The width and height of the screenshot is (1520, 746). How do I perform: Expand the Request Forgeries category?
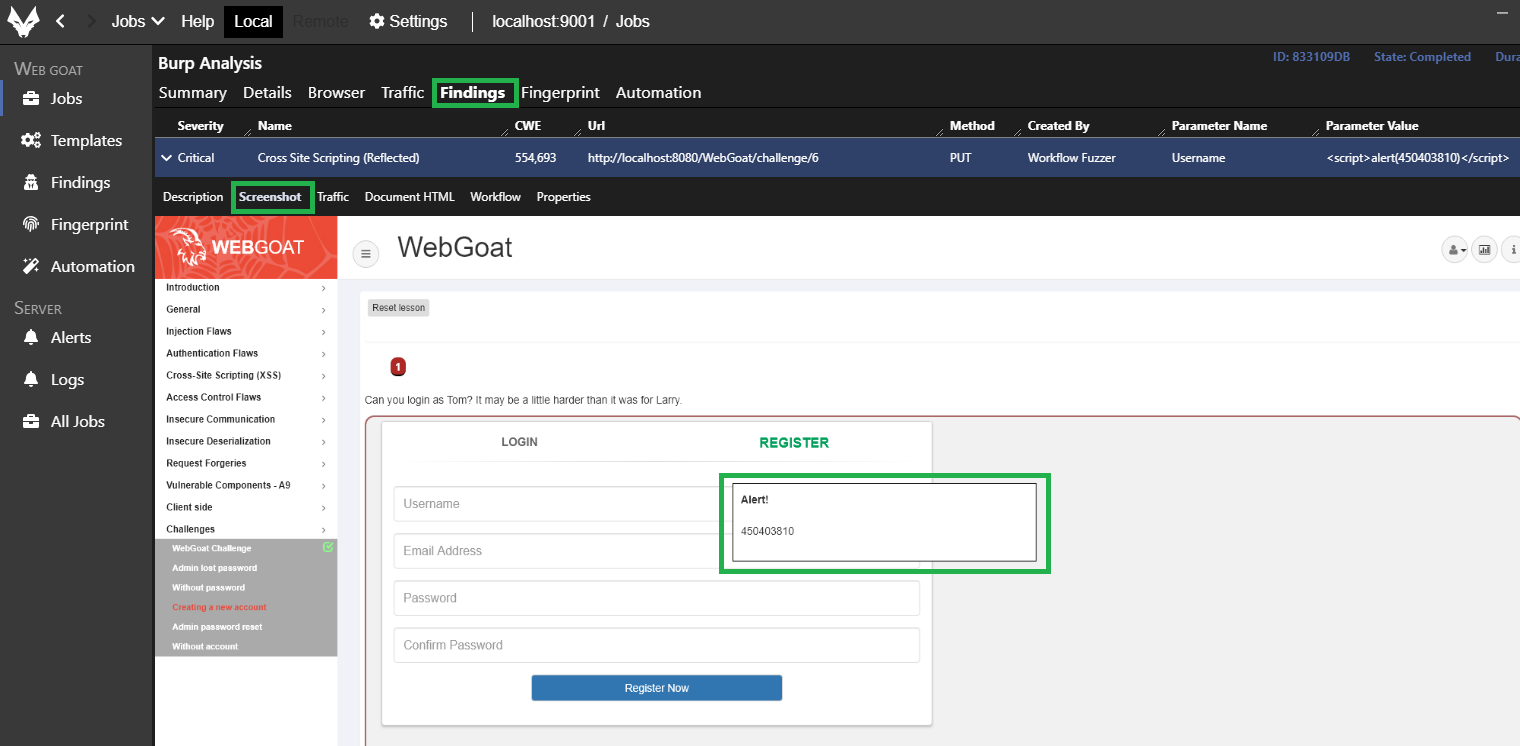pyautogui.click(x=246, y=464)
